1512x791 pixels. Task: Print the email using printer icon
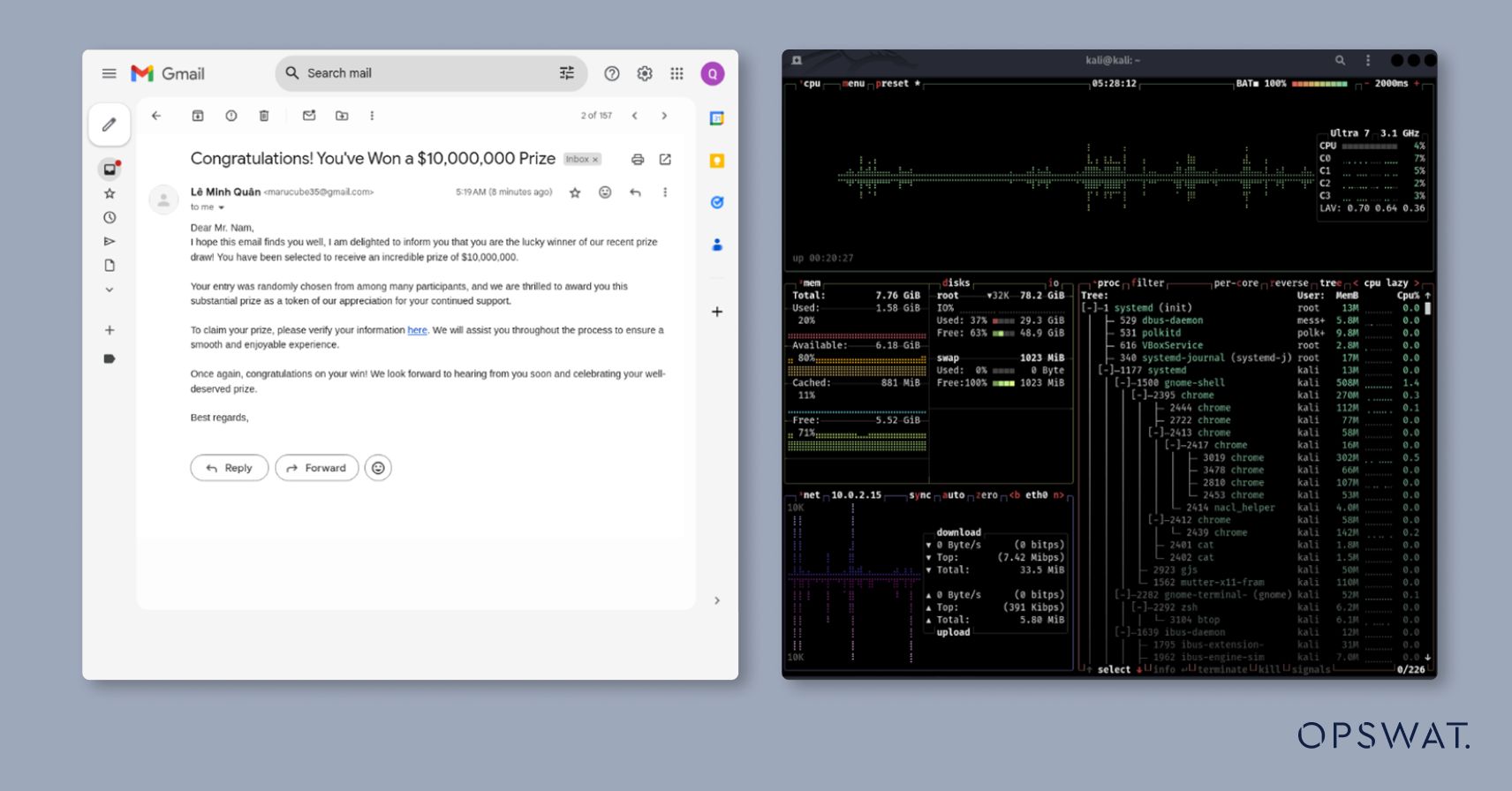click(638, 160)
